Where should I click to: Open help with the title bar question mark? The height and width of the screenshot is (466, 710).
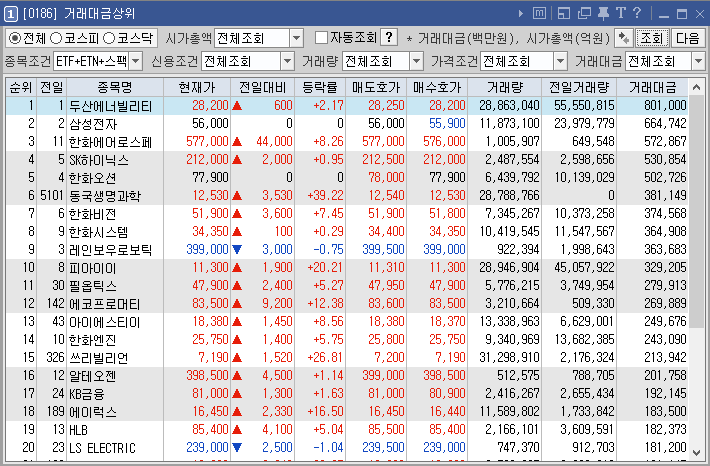pyautogui.click(x=637, y=13)
